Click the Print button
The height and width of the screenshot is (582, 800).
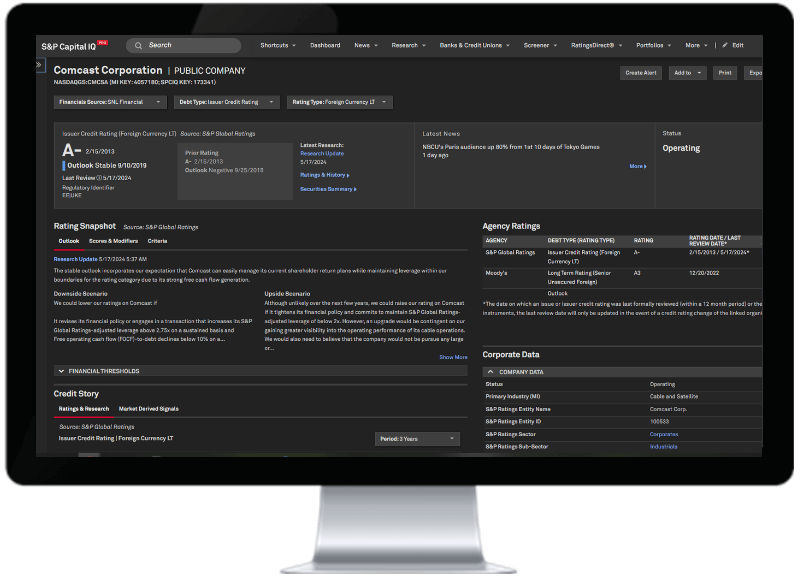click(724, 73)
